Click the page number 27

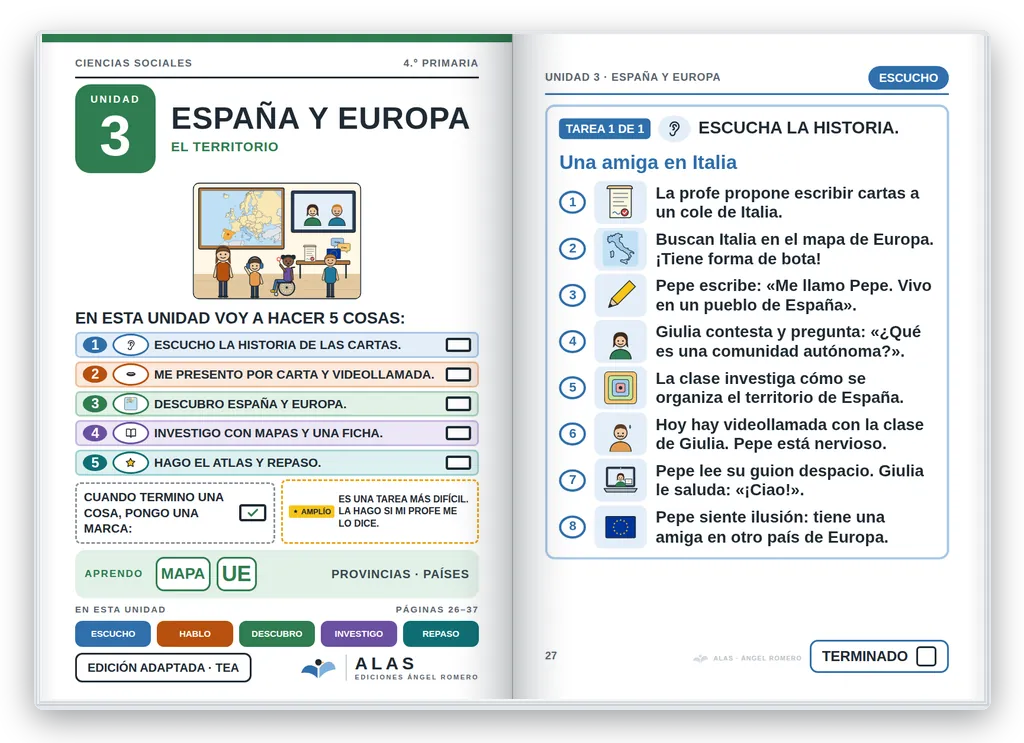tap(551, 656)
